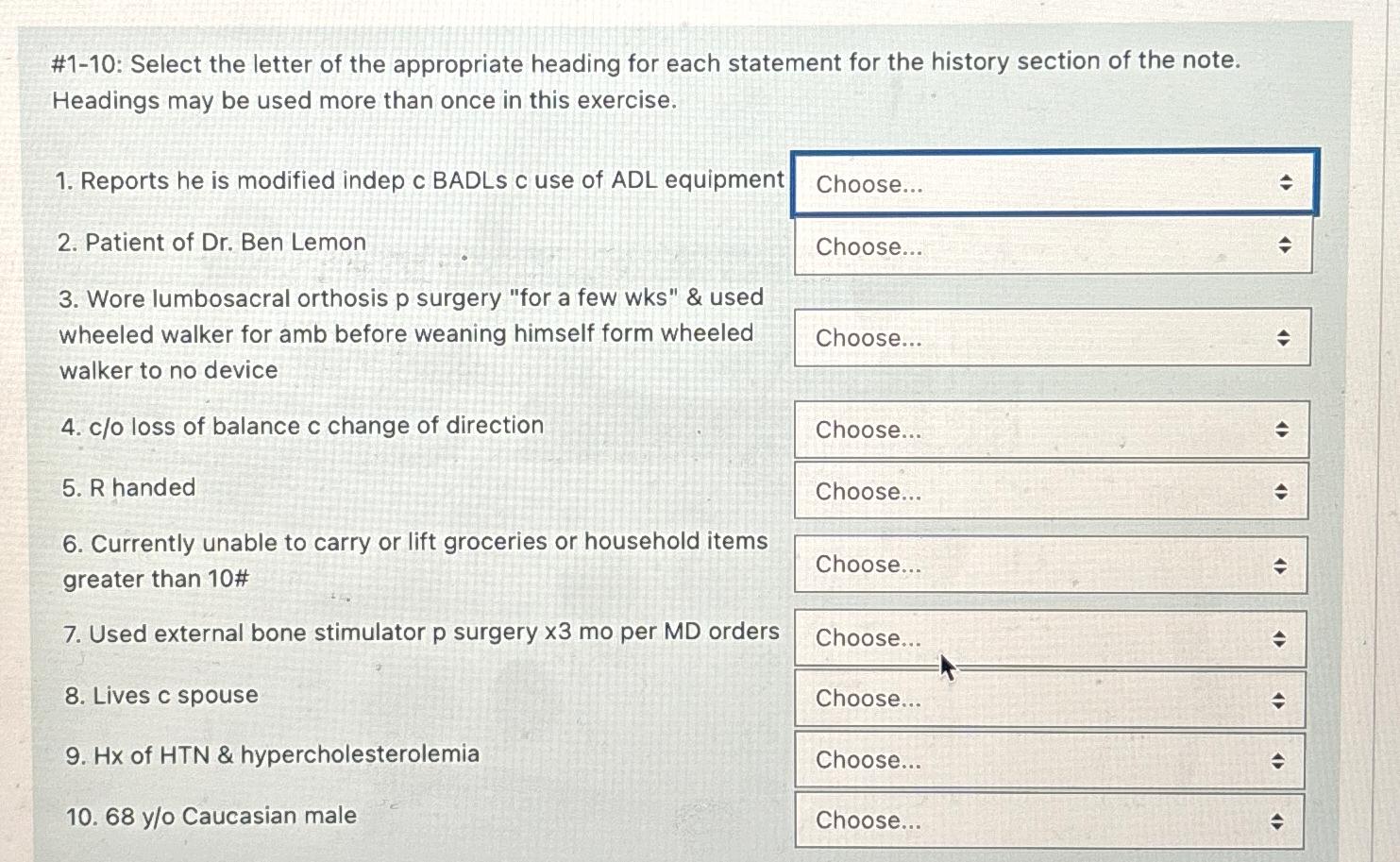Click the arrows icon on question 7 dropdown

coord(1277,638)
